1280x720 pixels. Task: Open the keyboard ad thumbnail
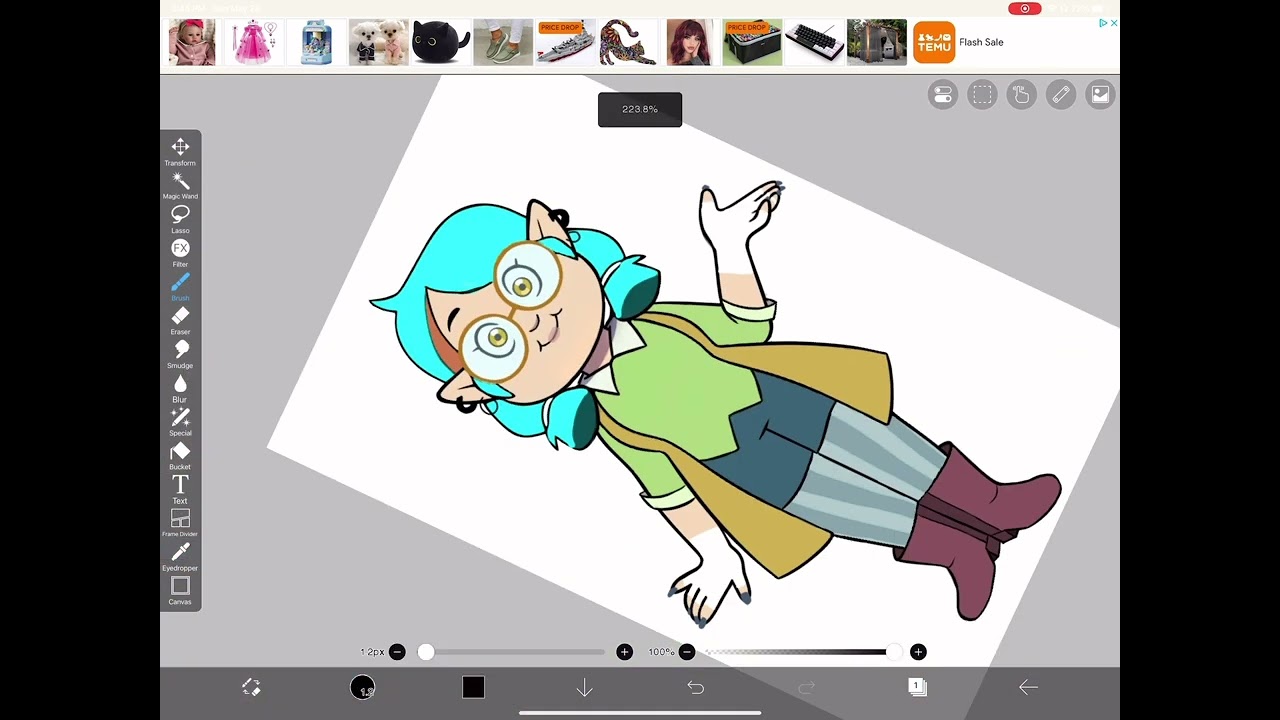coord(815,43)
